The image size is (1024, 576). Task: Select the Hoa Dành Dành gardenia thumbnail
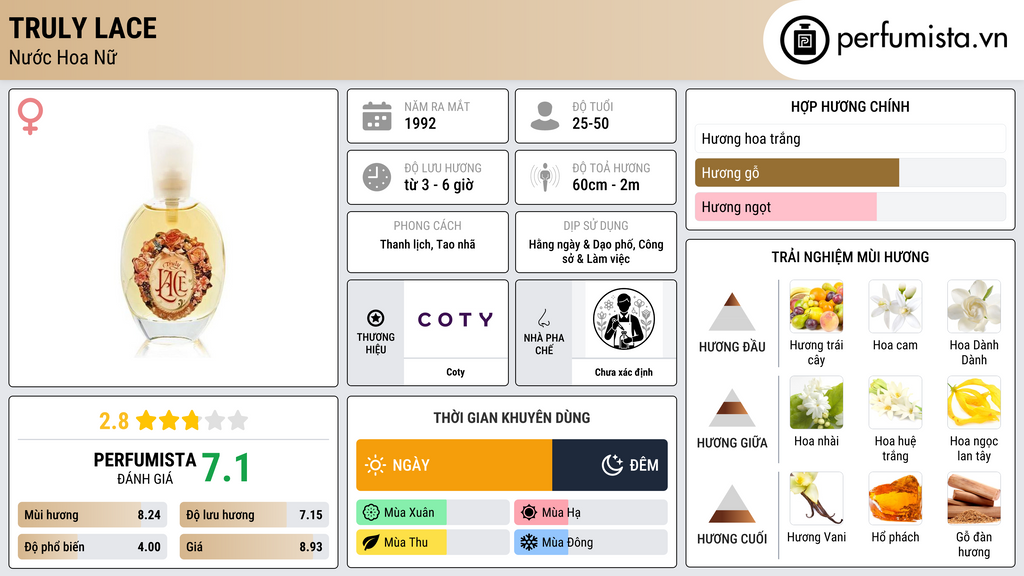point(974,306)
